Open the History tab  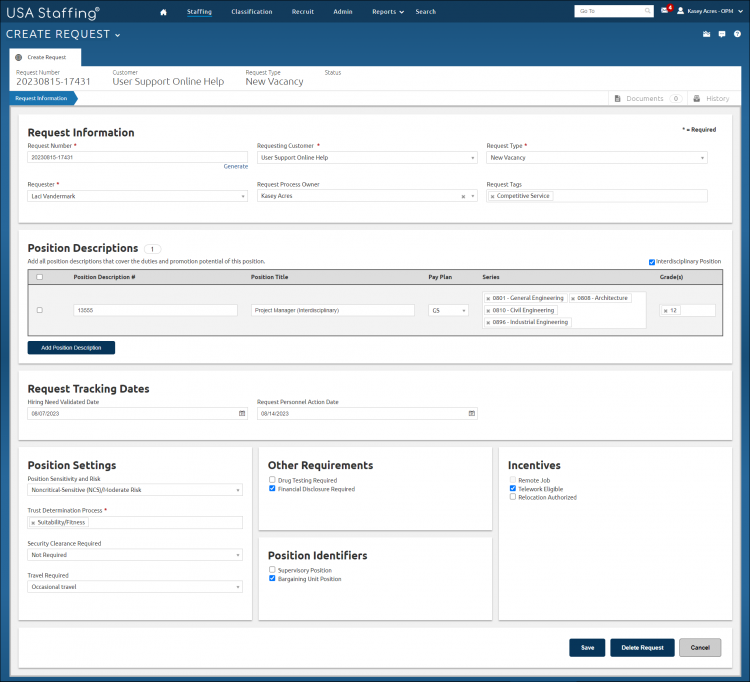(x=712, y=99)
